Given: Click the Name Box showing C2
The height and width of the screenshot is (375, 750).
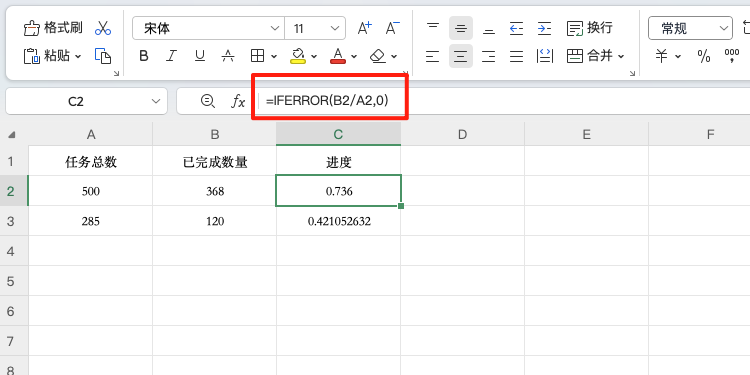Looking at the screenshot, I should click(87, 101).
